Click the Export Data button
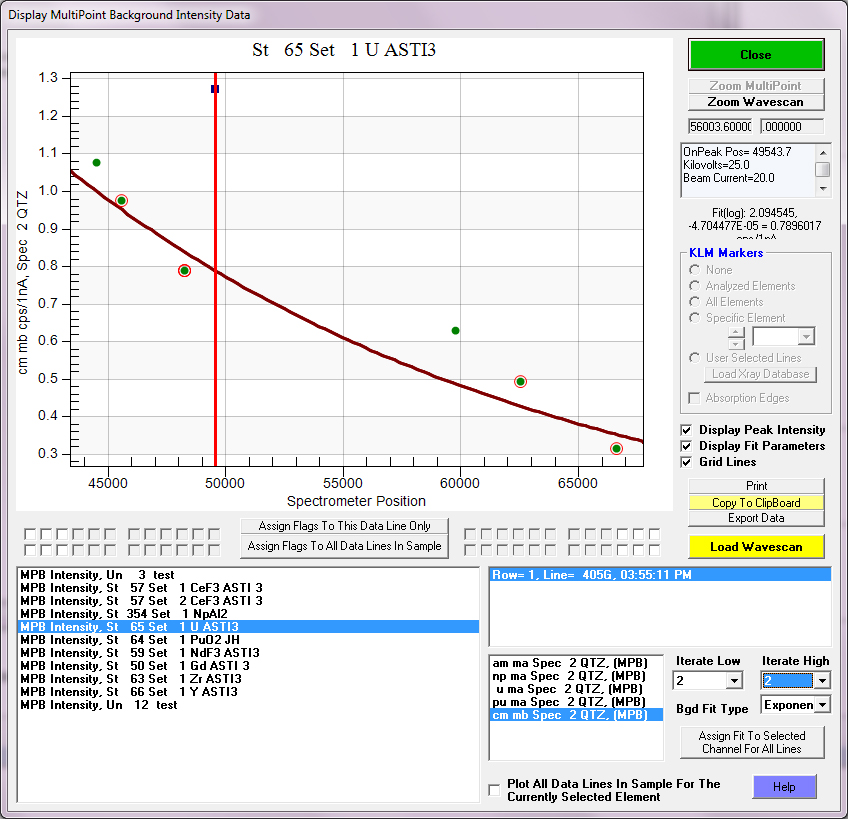The width and height of the screenshot is (848, 819). (755, 518)
